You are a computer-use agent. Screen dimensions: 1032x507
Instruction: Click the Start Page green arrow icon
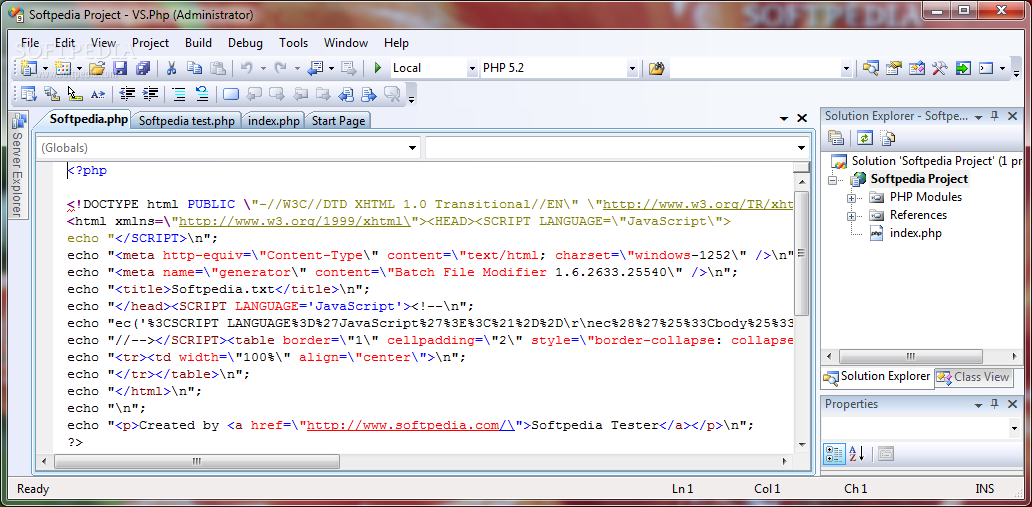coord(964,68)
